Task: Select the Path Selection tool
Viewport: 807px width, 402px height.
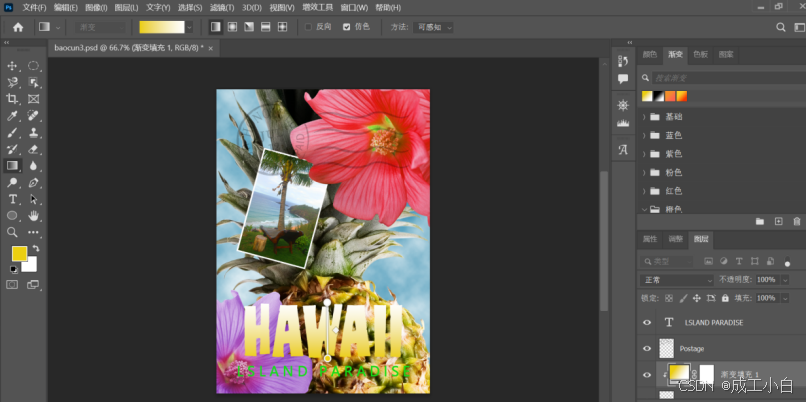Action: click(33, 199)
